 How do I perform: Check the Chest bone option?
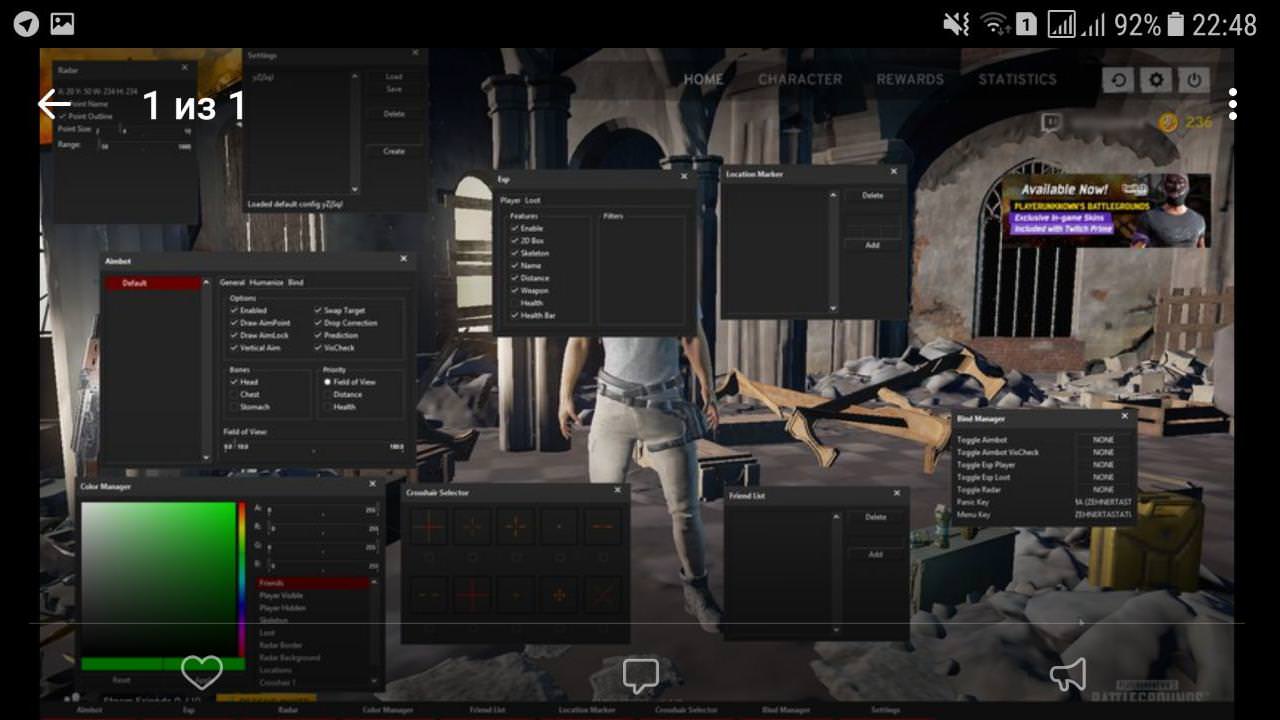[x=234, y=394]
